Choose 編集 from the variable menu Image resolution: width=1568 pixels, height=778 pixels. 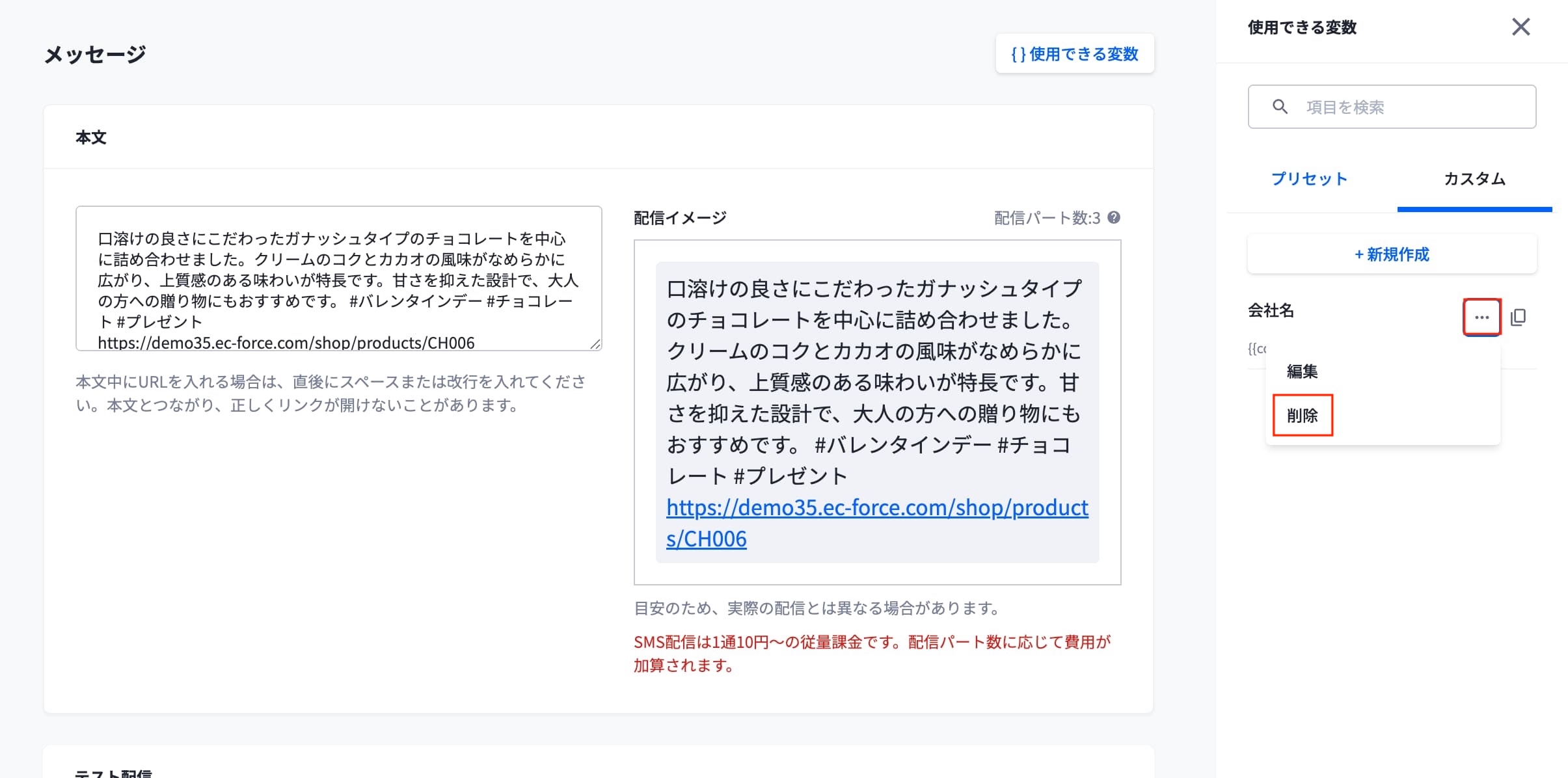(x=1302, y=371)
